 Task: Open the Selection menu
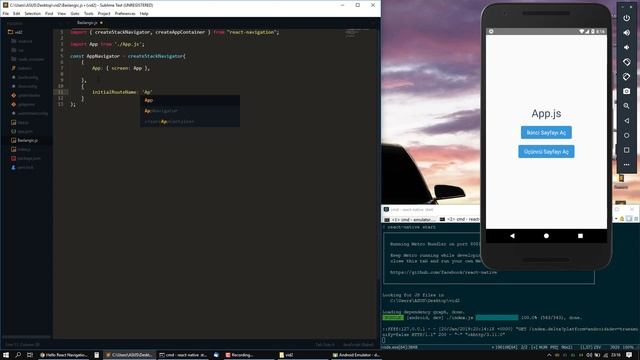click(x=32, y=13)
